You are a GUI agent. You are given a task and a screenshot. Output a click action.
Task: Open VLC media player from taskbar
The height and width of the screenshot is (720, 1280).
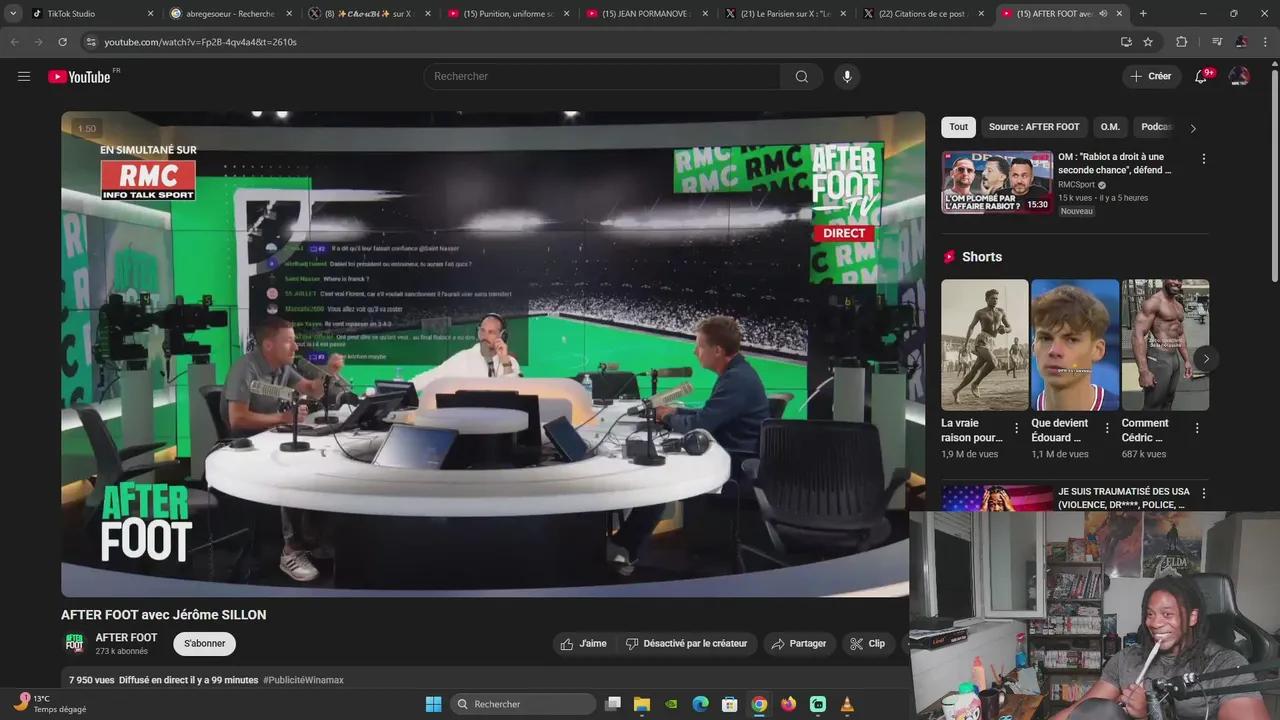(847, 704)
